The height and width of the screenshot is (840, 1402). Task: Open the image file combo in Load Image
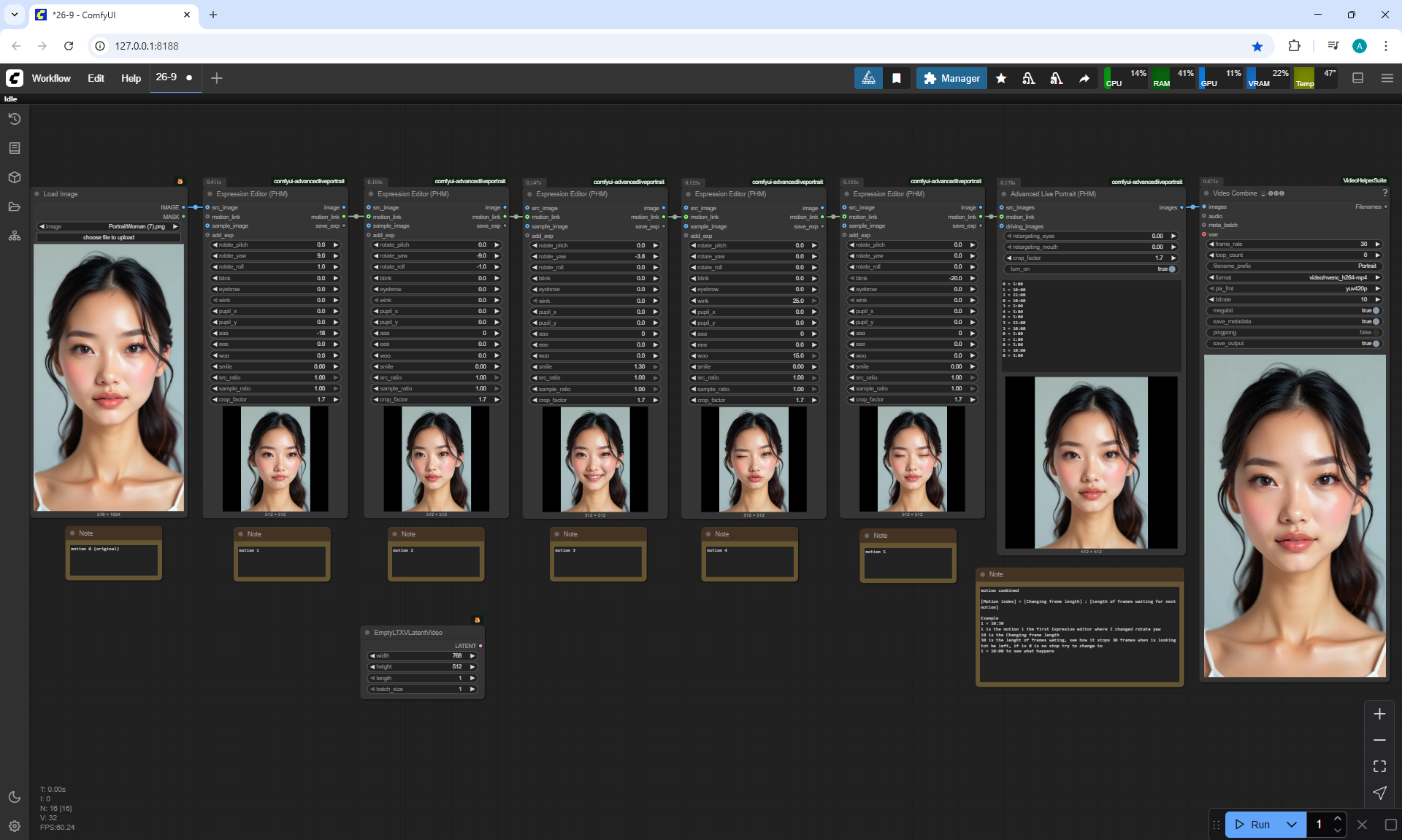tap(109, 226)
